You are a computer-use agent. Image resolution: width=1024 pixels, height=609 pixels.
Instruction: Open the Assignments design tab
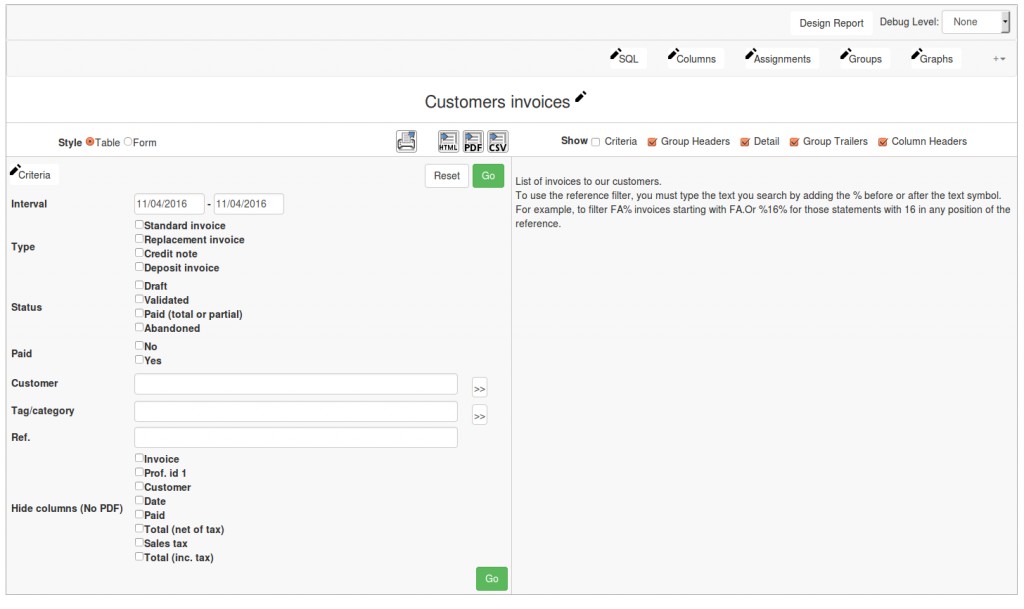tap(777, 58)
